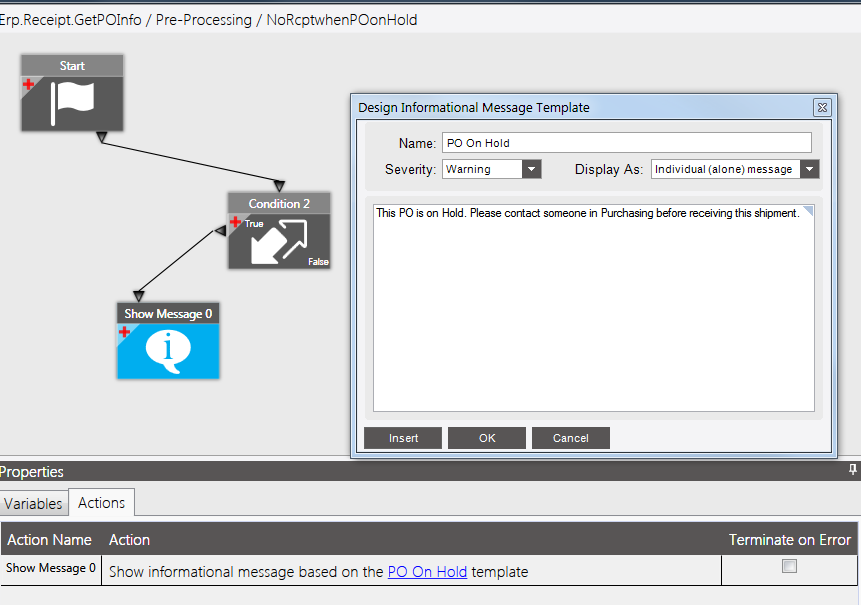The image size is (861, 605).
Task: Click the red plus on Show Message 0 node
Action: coord(124,332)
